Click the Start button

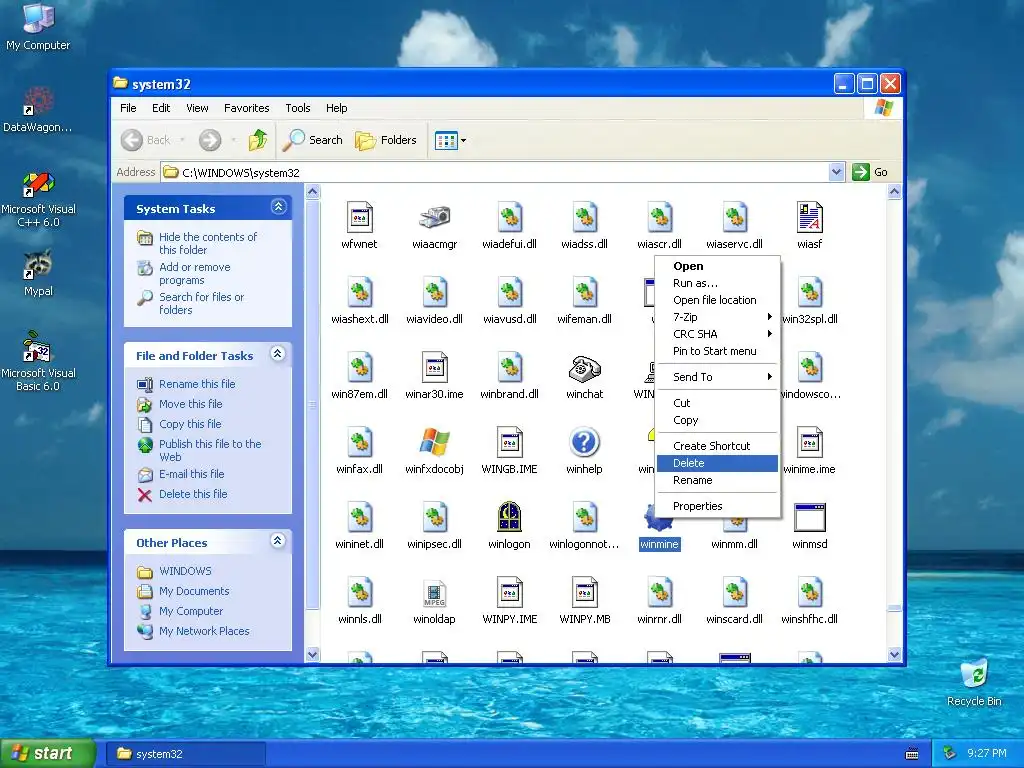point(47,753)
